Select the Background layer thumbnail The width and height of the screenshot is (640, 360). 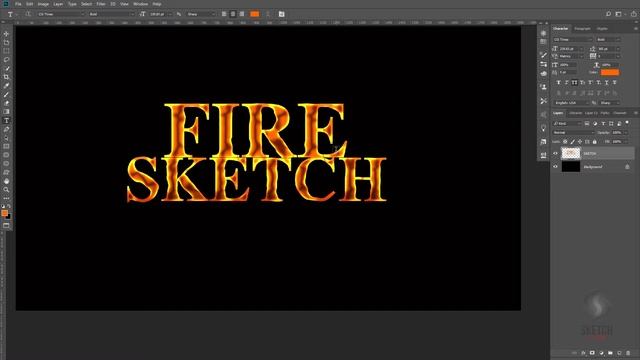571,167
